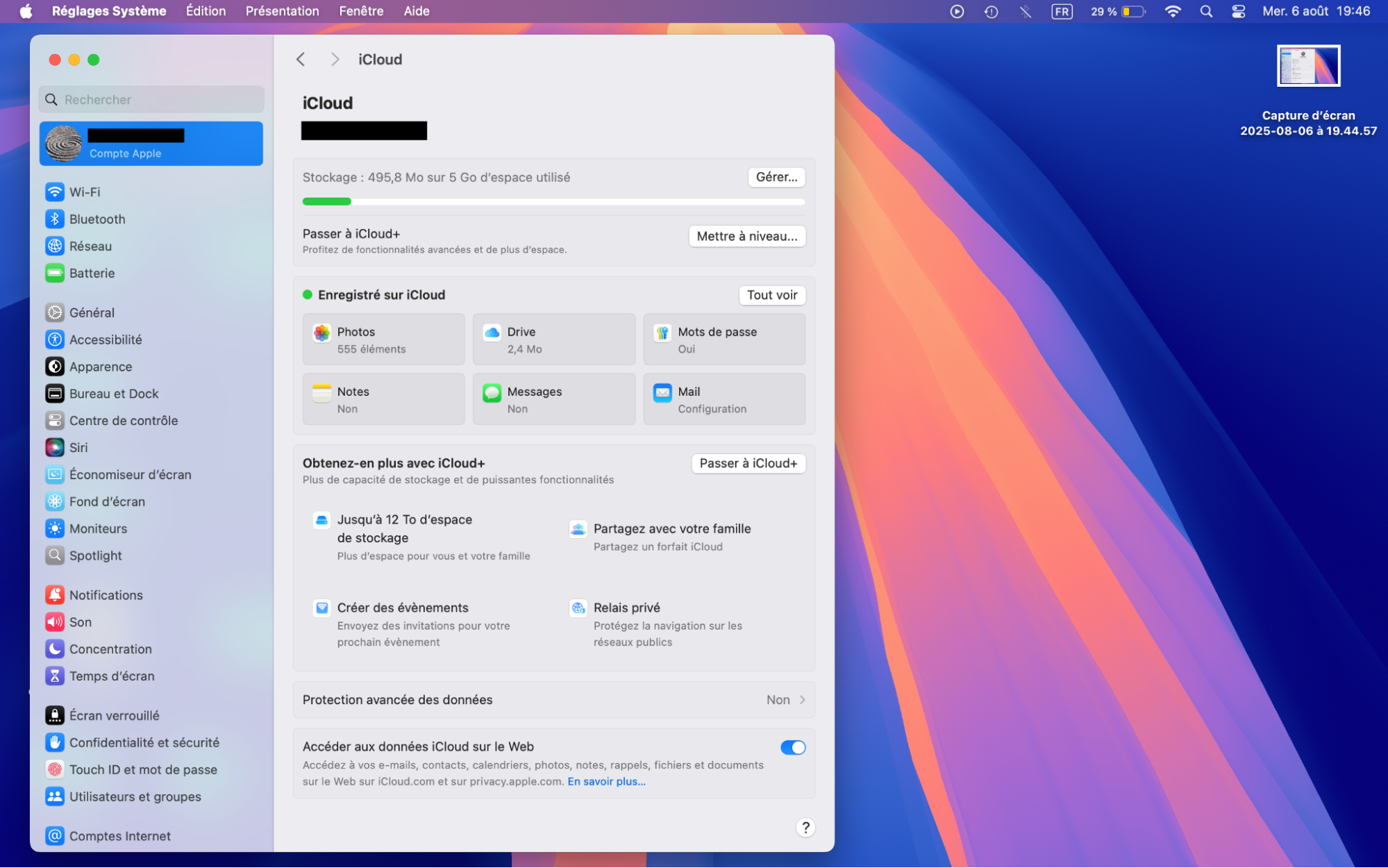Open the Fenêtre menu
1388x868 pixels.
pyautogui.click(x=360, y=10)
